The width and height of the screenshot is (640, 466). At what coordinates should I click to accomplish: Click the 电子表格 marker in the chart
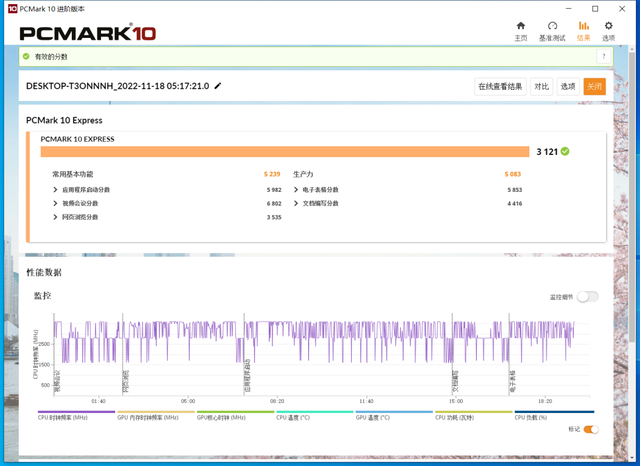tap(512, 382)
